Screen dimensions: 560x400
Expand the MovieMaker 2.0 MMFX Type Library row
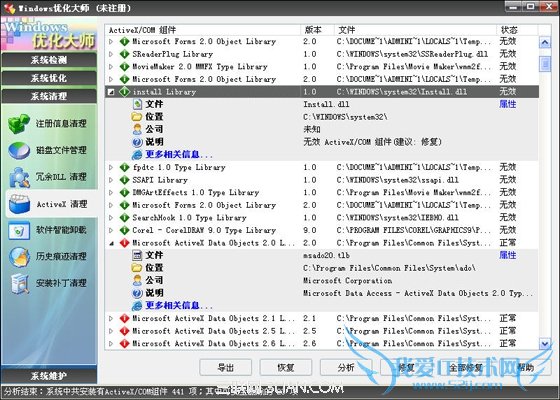click(111, 67)
